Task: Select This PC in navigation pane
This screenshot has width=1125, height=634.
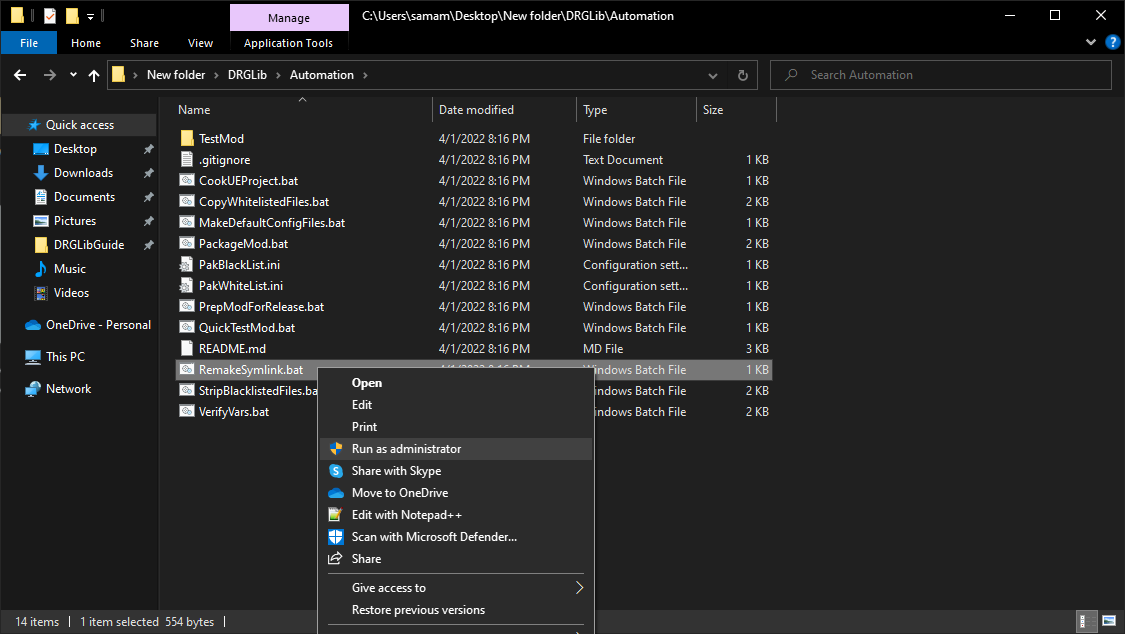Action: [65, 357]
